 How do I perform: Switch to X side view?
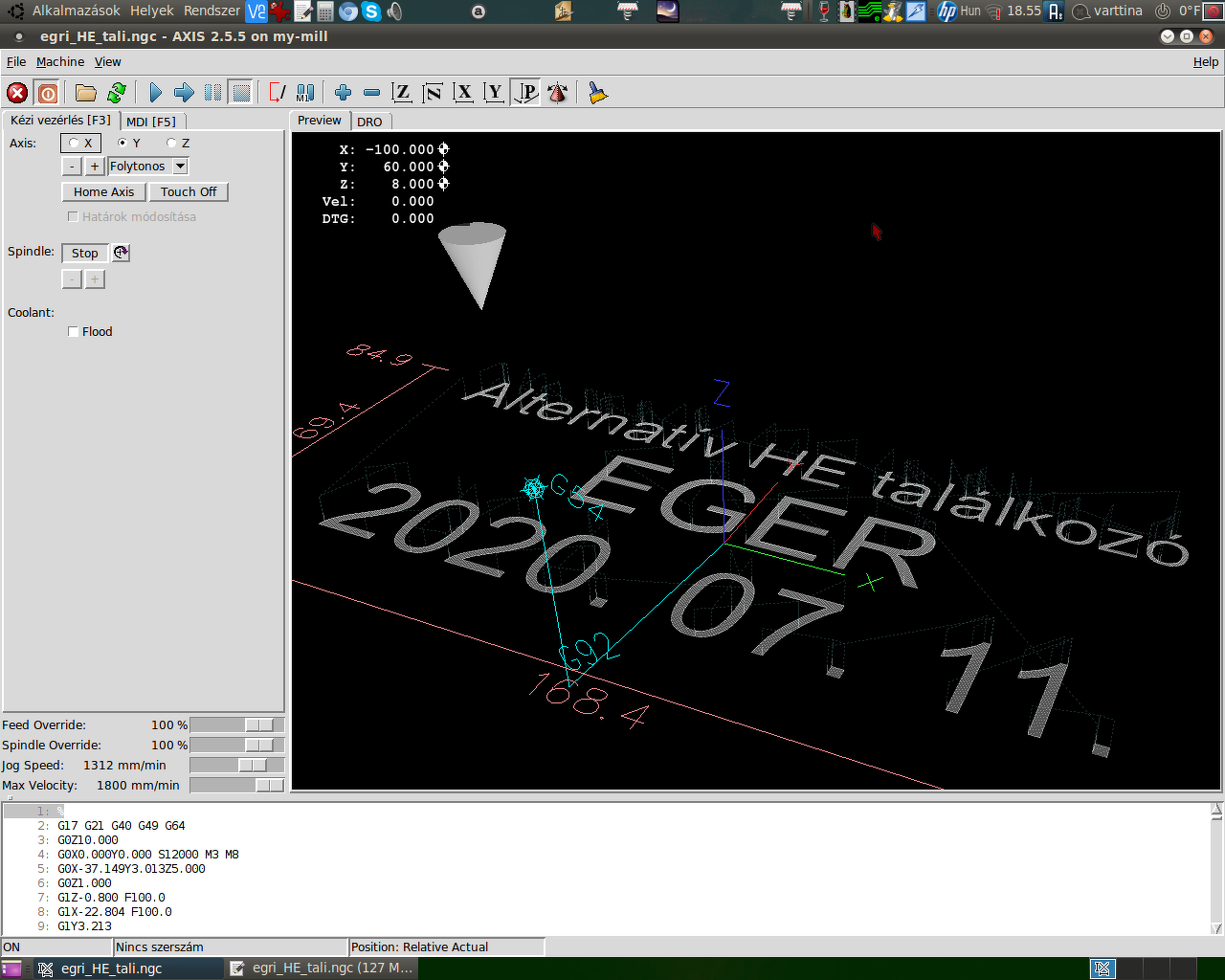pyautogui.click(x=463, y=93)
